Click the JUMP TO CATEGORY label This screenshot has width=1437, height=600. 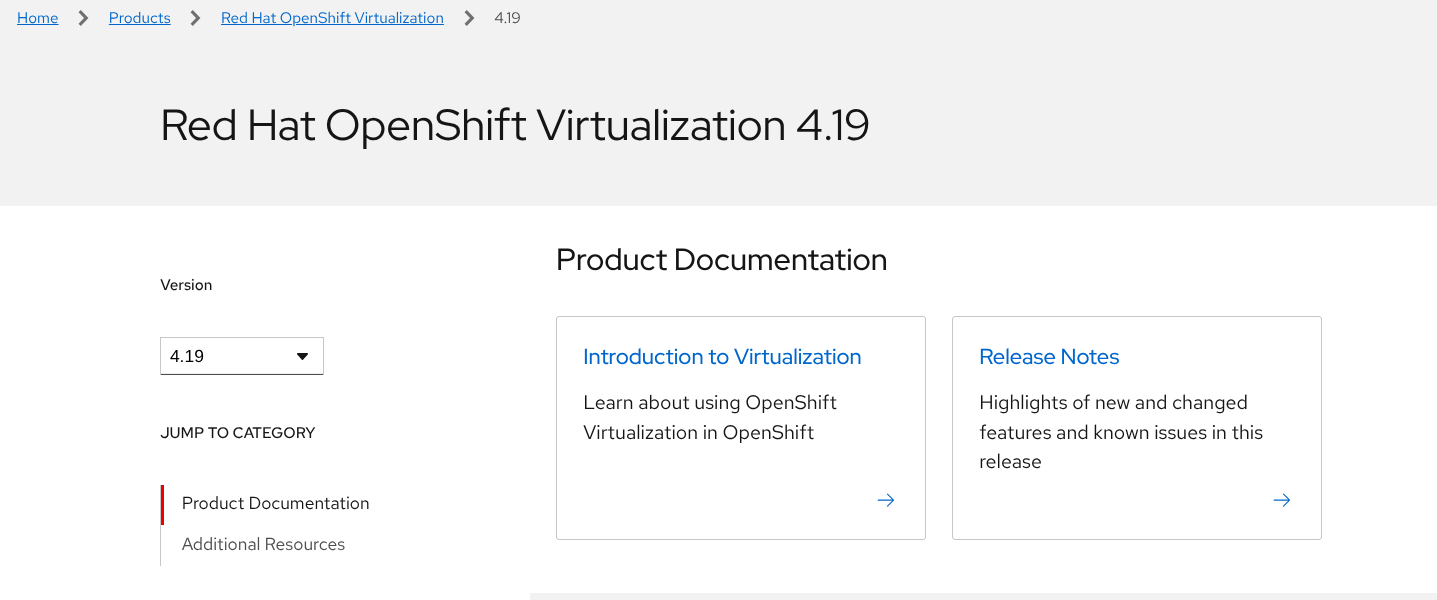[x=238, y=433]
